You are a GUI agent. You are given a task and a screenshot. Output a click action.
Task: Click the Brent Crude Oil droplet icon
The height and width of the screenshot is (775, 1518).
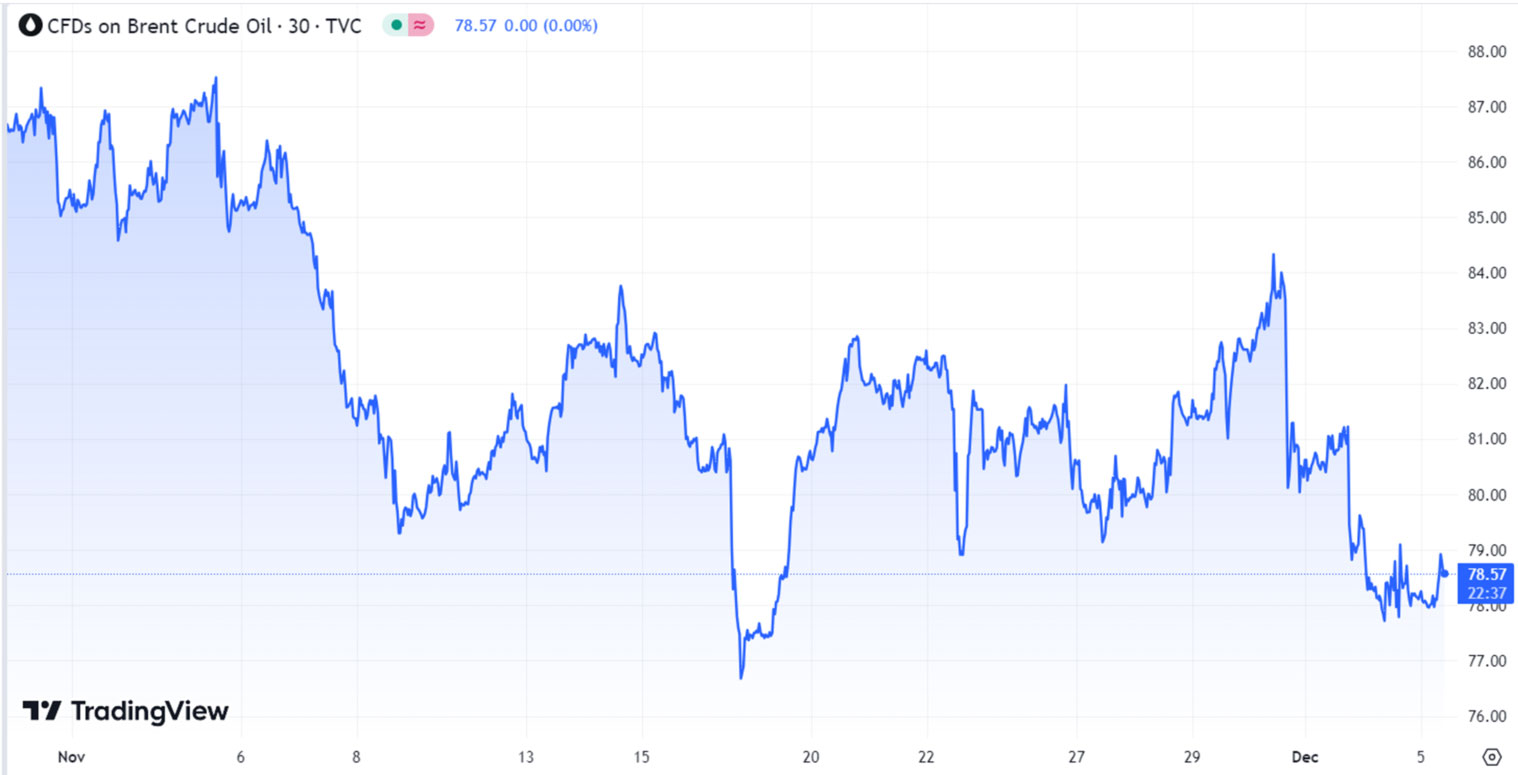coord(31,25)
